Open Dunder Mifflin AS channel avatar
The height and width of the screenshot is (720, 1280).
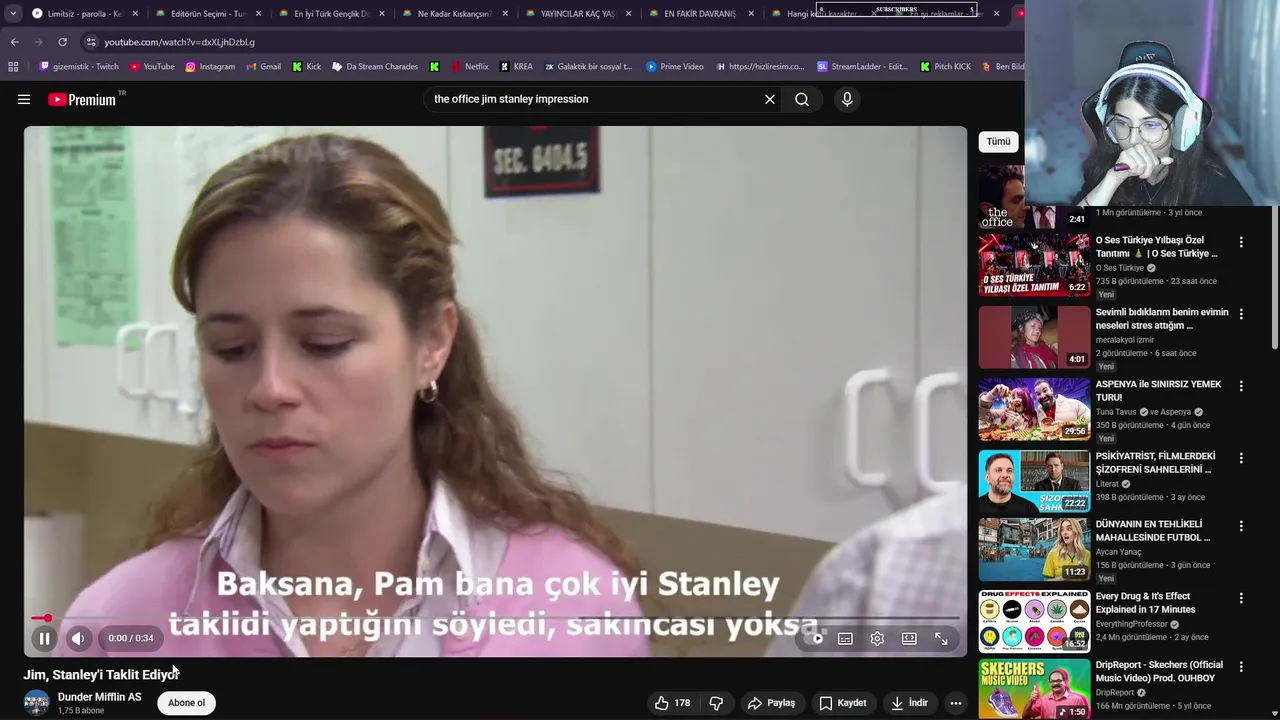click(x=37, y=703)
